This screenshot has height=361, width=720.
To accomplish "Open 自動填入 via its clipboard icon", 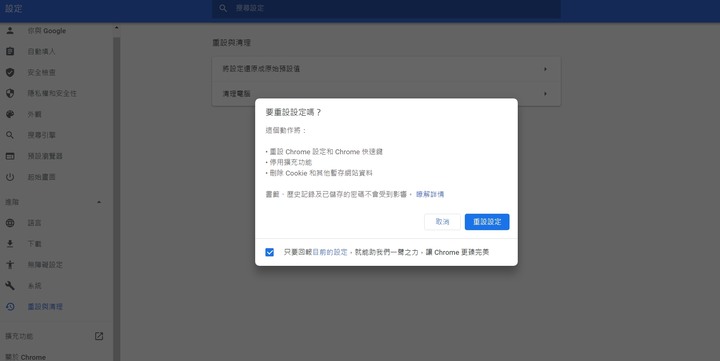I will [x=10, y=51].
